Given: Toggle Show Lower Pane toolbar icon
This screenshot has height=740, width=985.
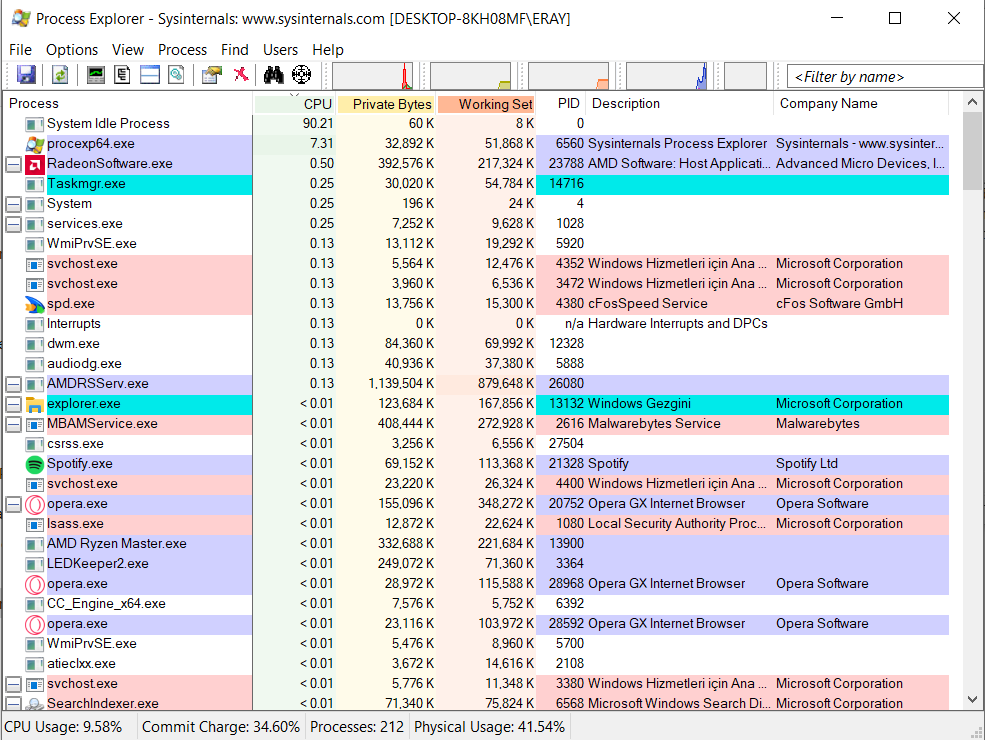Looking at the screenshot, I should (x=150, y=75).
